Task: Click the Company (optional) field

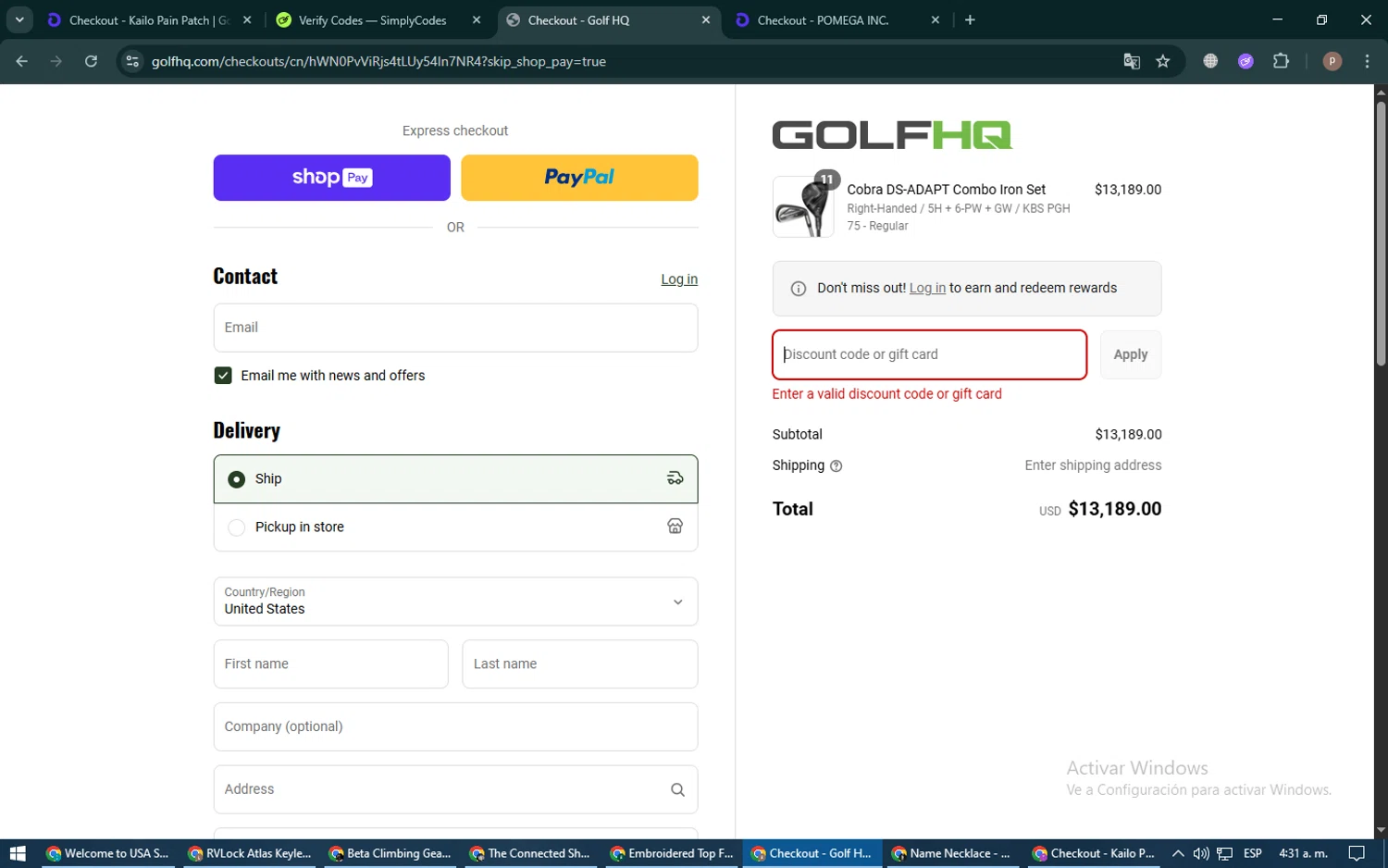Action: coord(455,726)
